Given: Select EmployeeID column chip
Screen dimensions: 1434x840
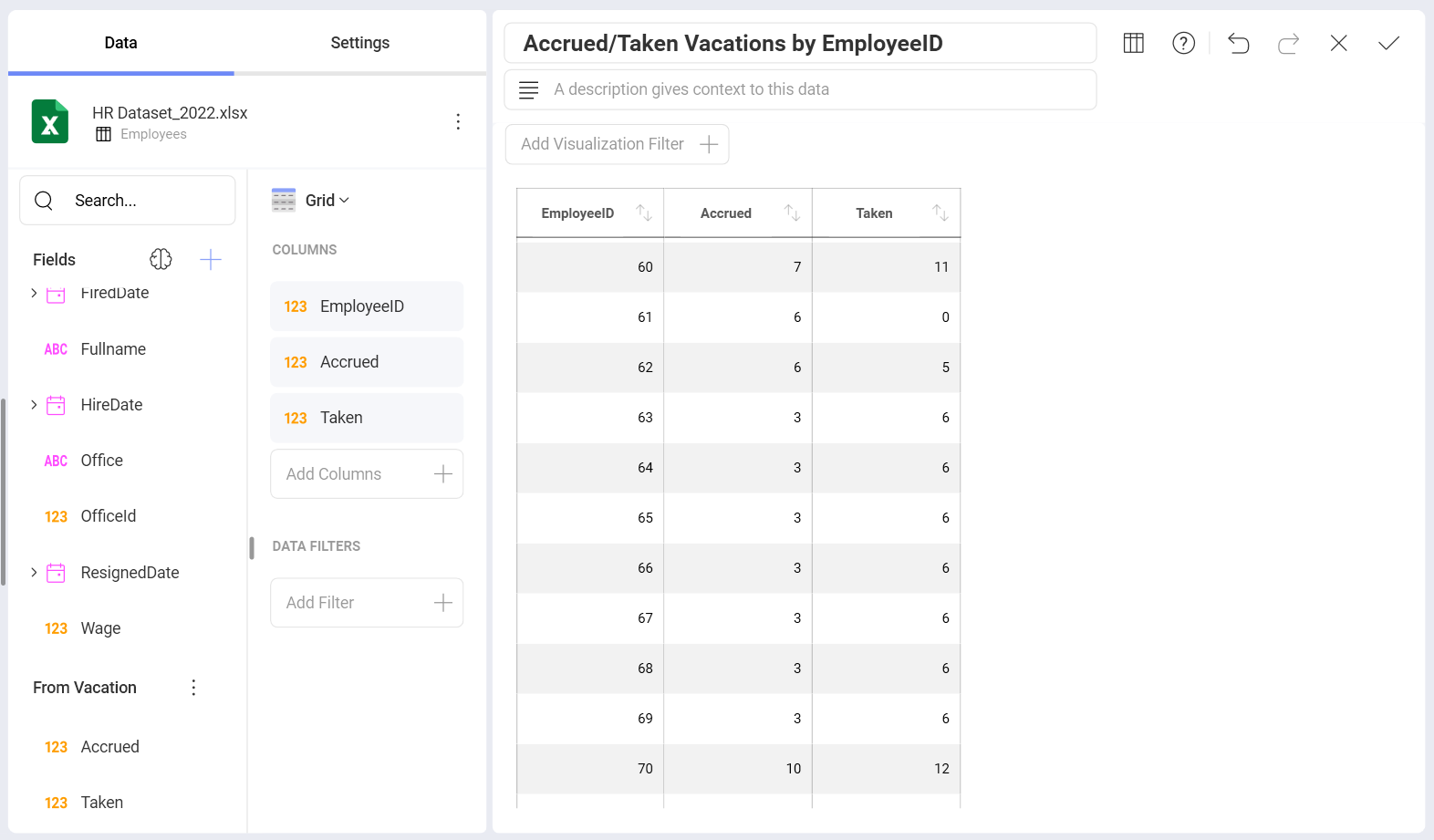Looking at the screenshot, I should pyautogui.click(x=367, y=306).
